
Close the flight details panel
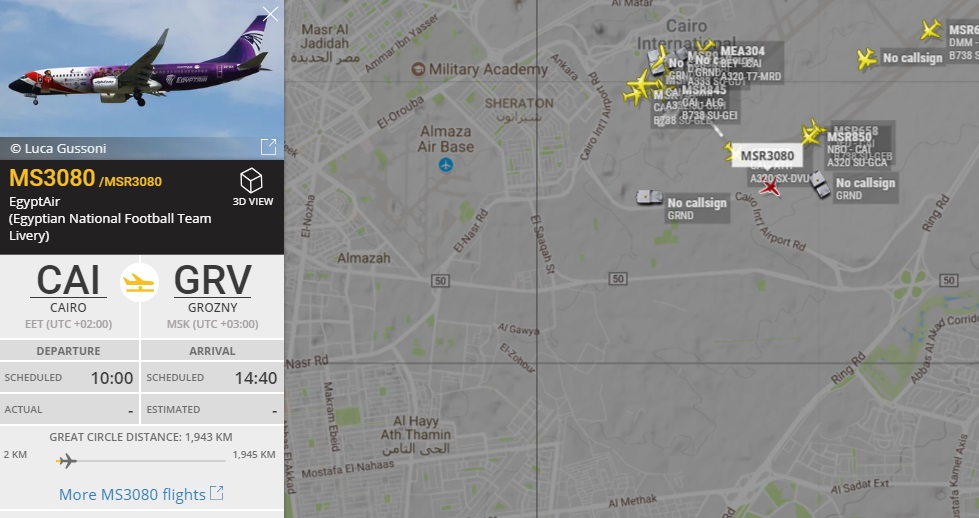click(270, 14)
